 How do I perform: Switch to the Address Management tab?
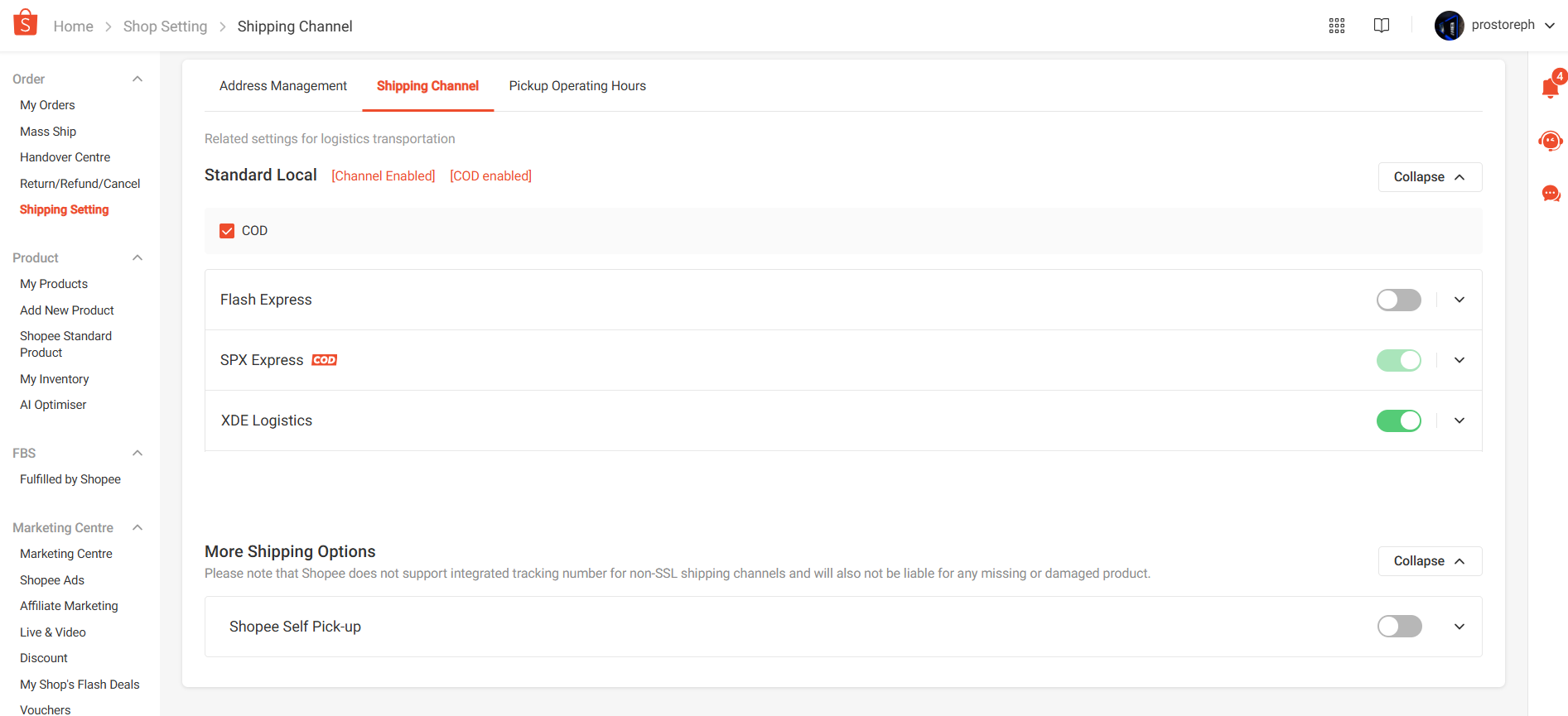[x=283, y=86]
